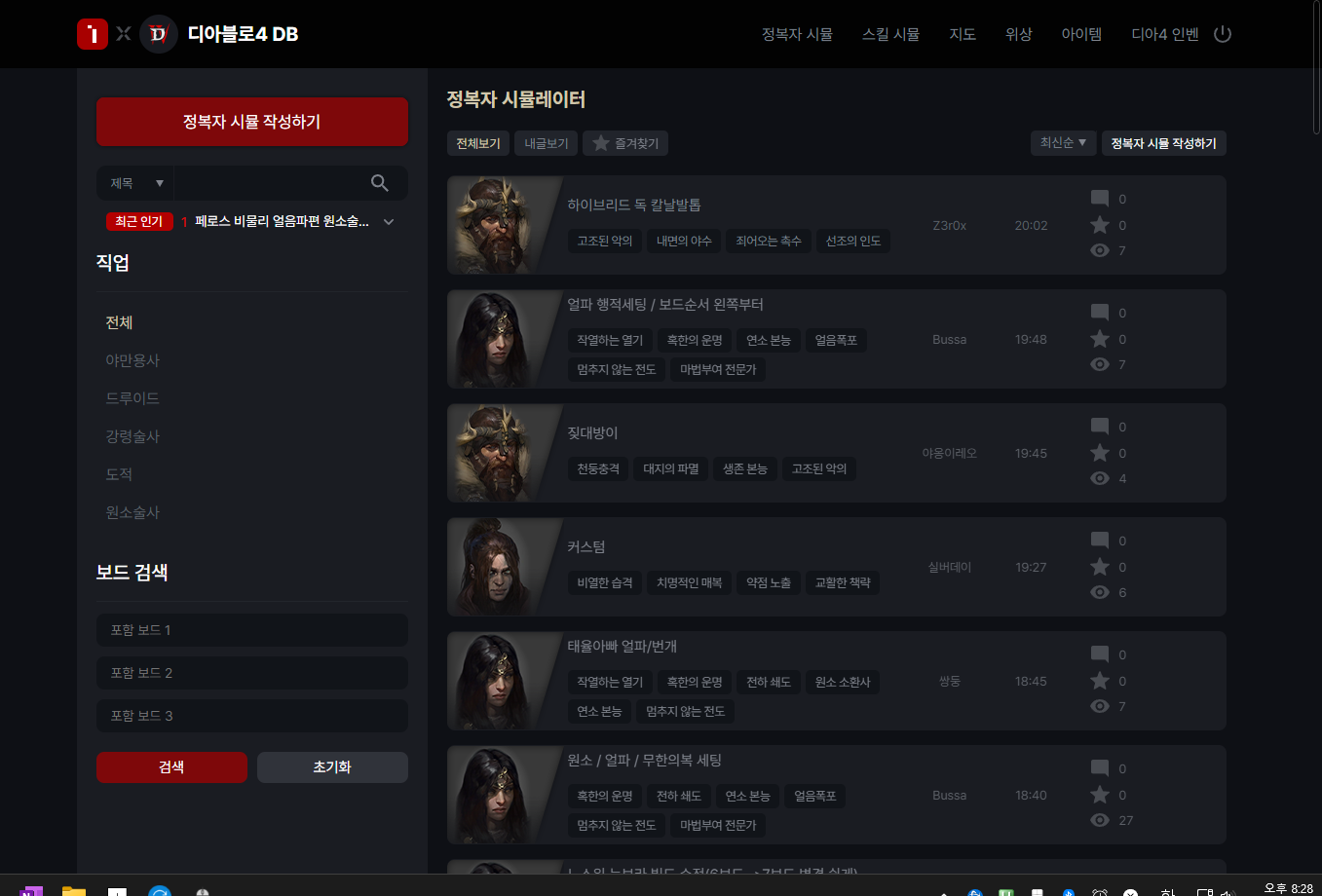Click eye icon on 커스텀 row
Screen dimensions: 1322x896
(1100, 592)
